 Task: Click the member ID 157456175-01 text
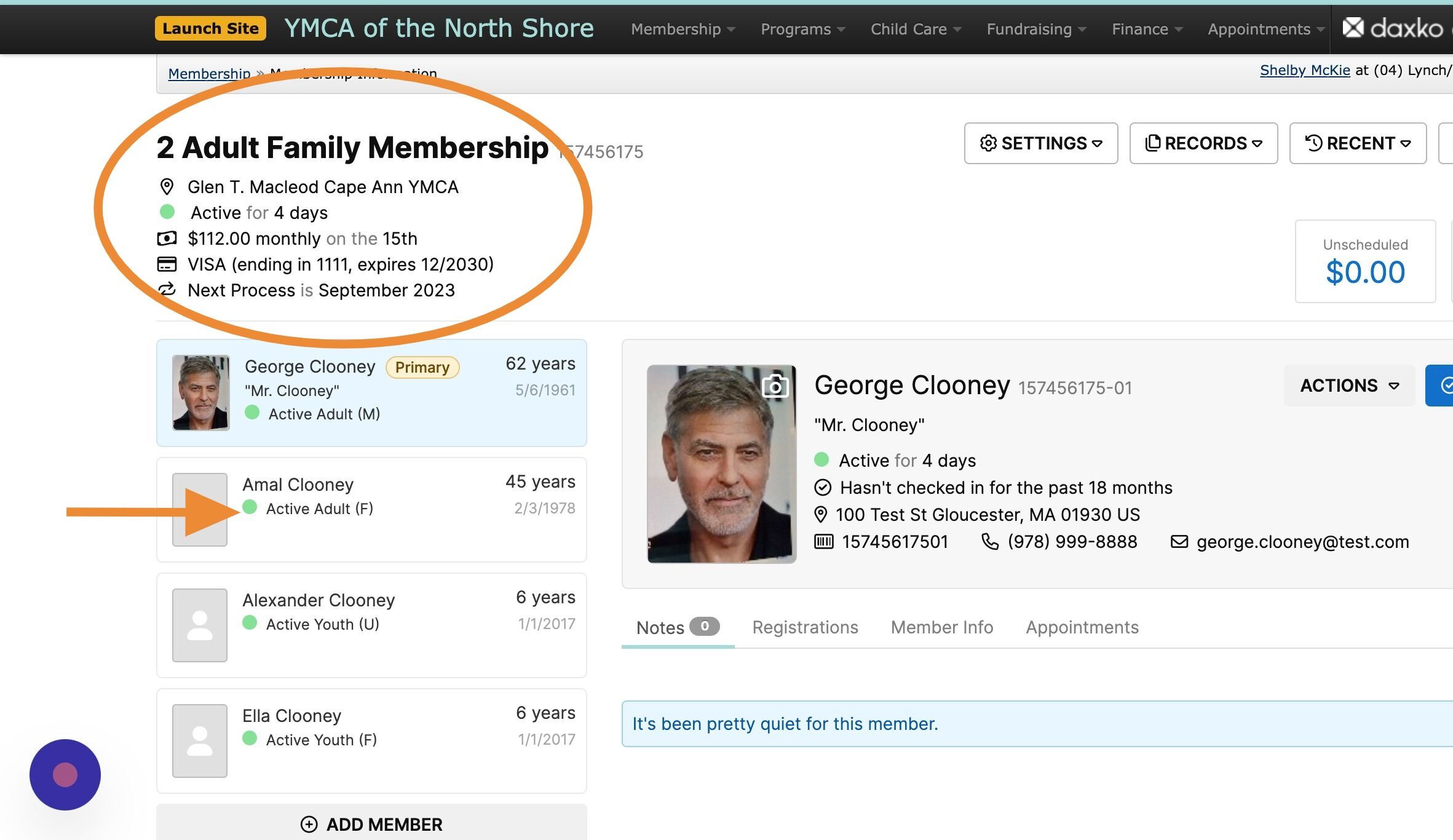1075,387
